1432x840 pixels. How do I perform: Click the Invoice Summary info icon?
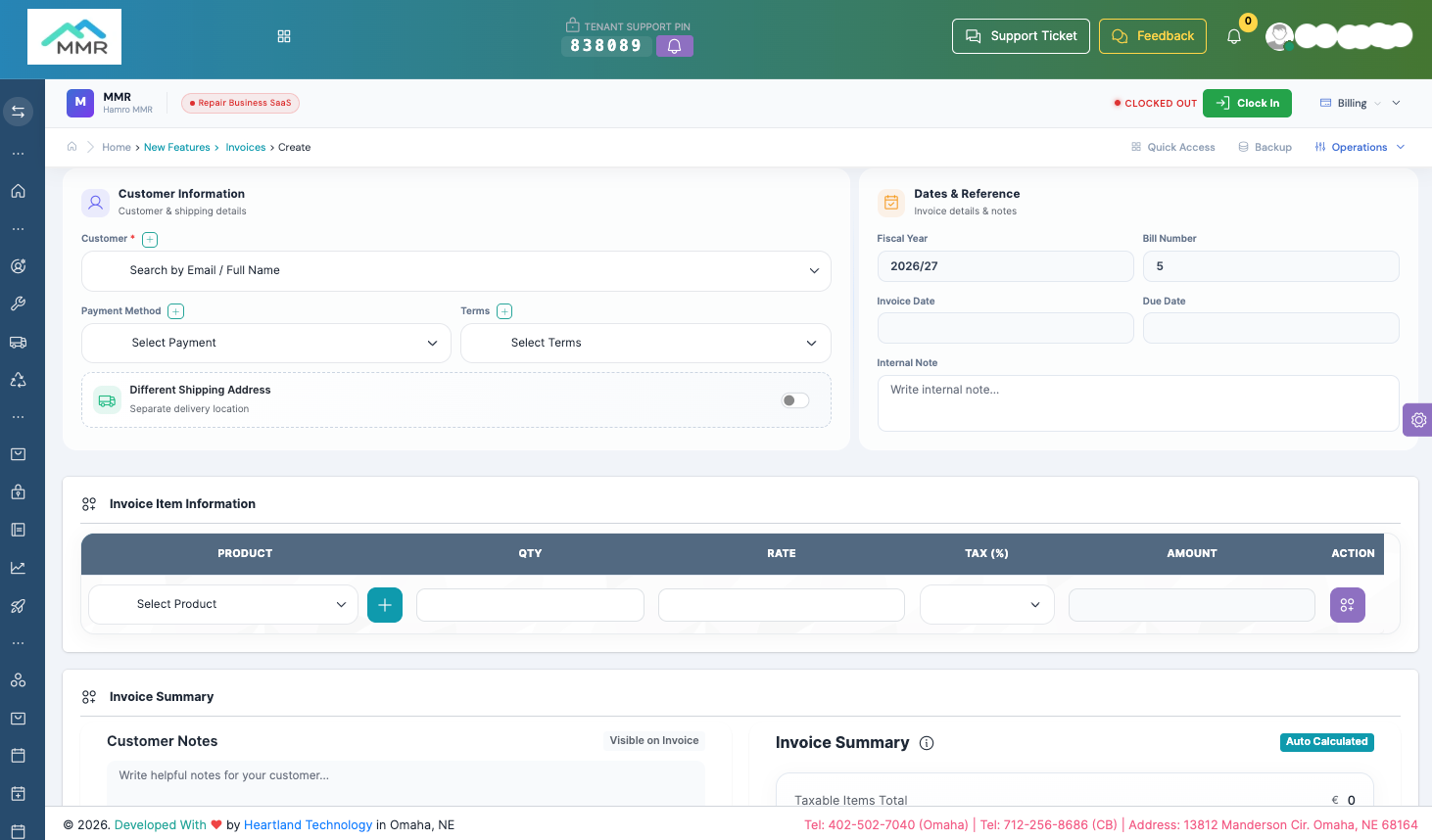[x=927, y=743]
